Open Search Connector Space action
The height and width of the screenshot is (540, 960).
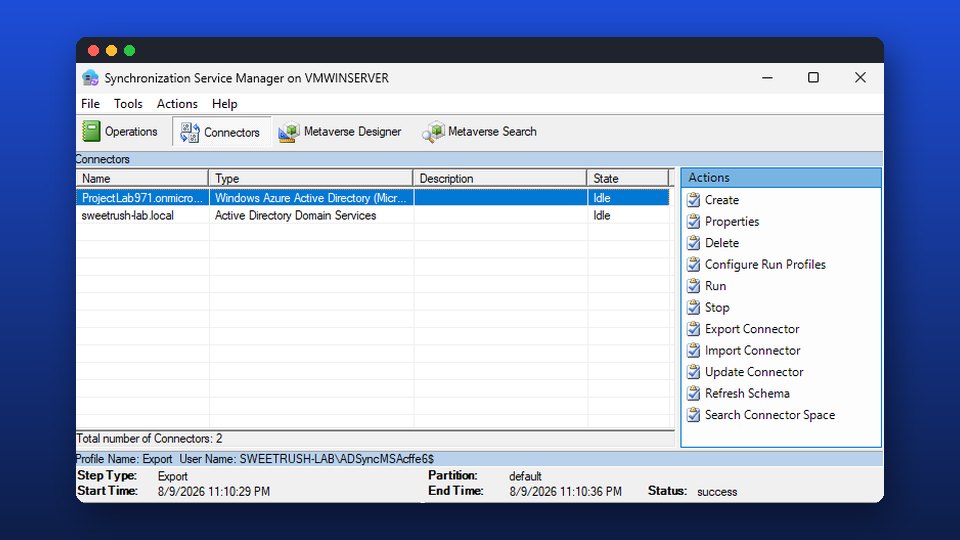(x=770, y=414)
